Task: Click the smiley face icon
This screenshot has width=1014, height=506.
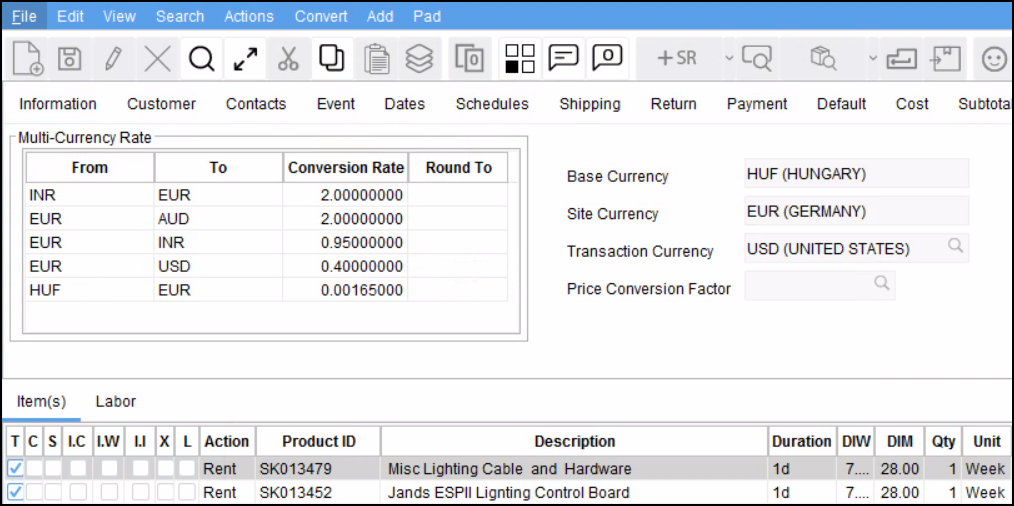Action: 993,59
